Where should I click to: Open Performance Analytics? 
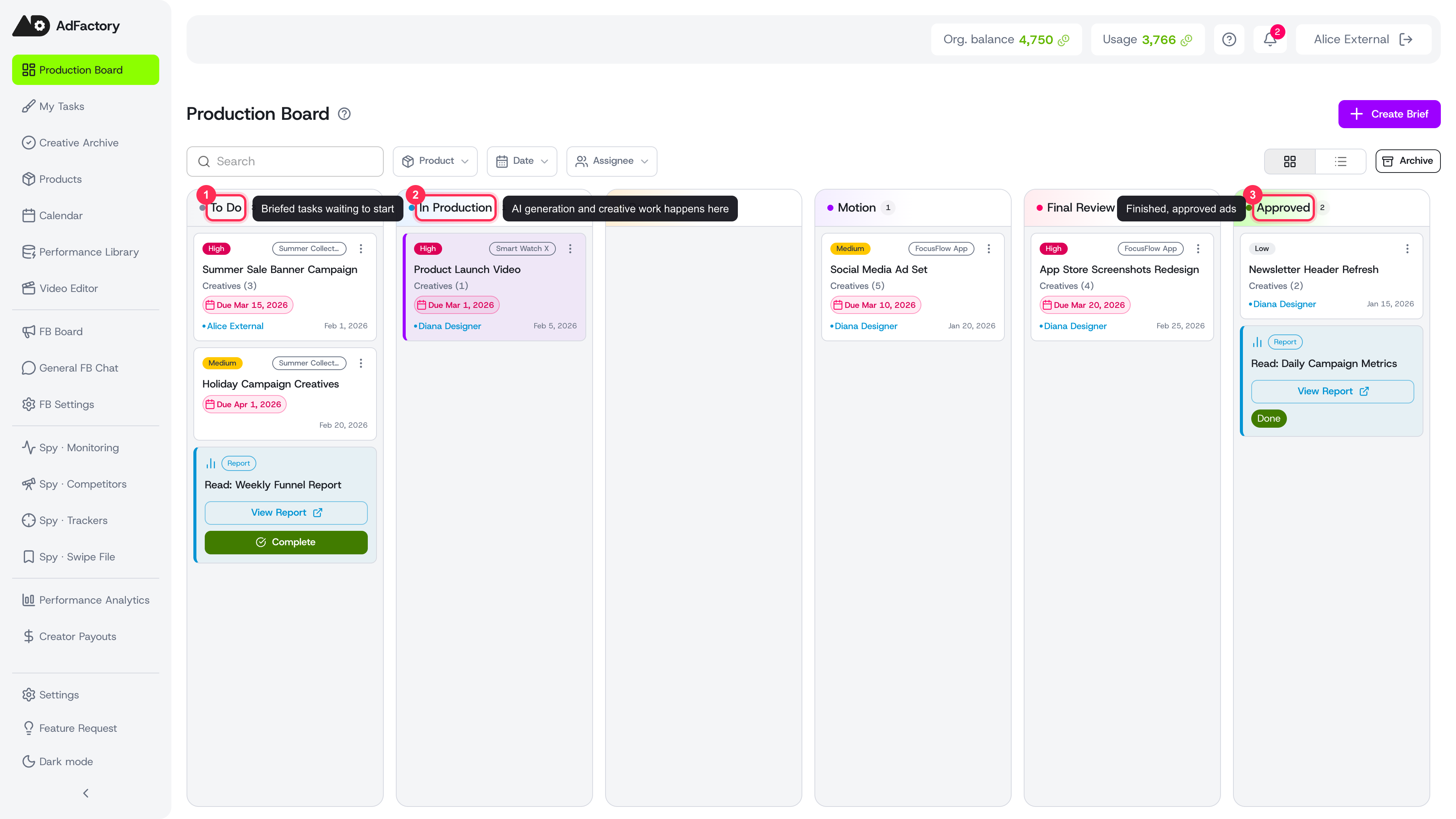click(86, 600)
